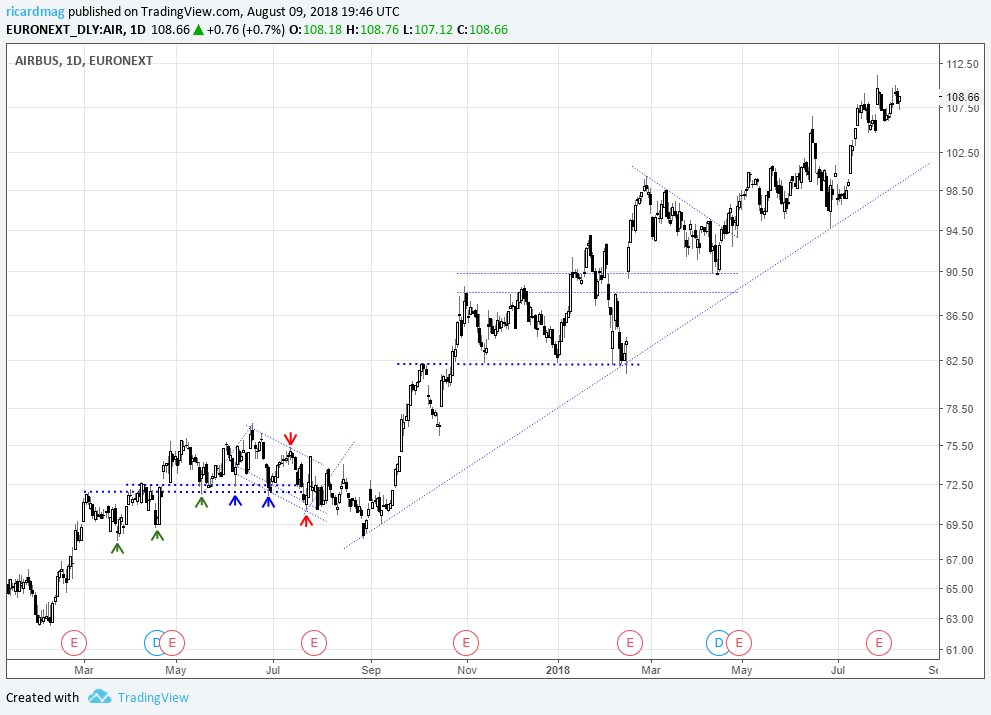Click the red down arrow on the chart
Image resolution: width=991 pixels, height=715 pixels.
[x=290, y=439]
